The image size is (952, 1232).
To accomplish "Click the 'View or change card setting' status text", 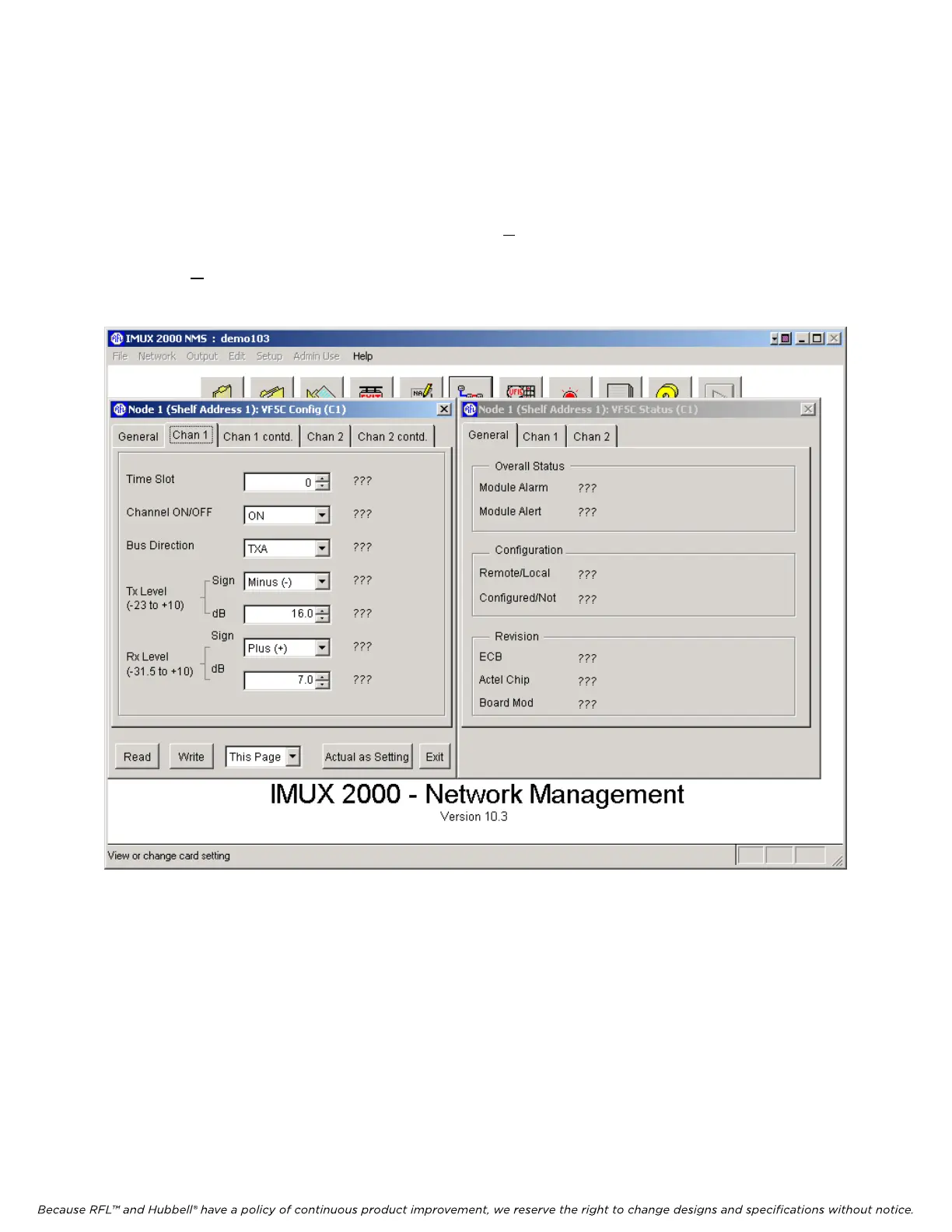I will click(x=169, y=856).
